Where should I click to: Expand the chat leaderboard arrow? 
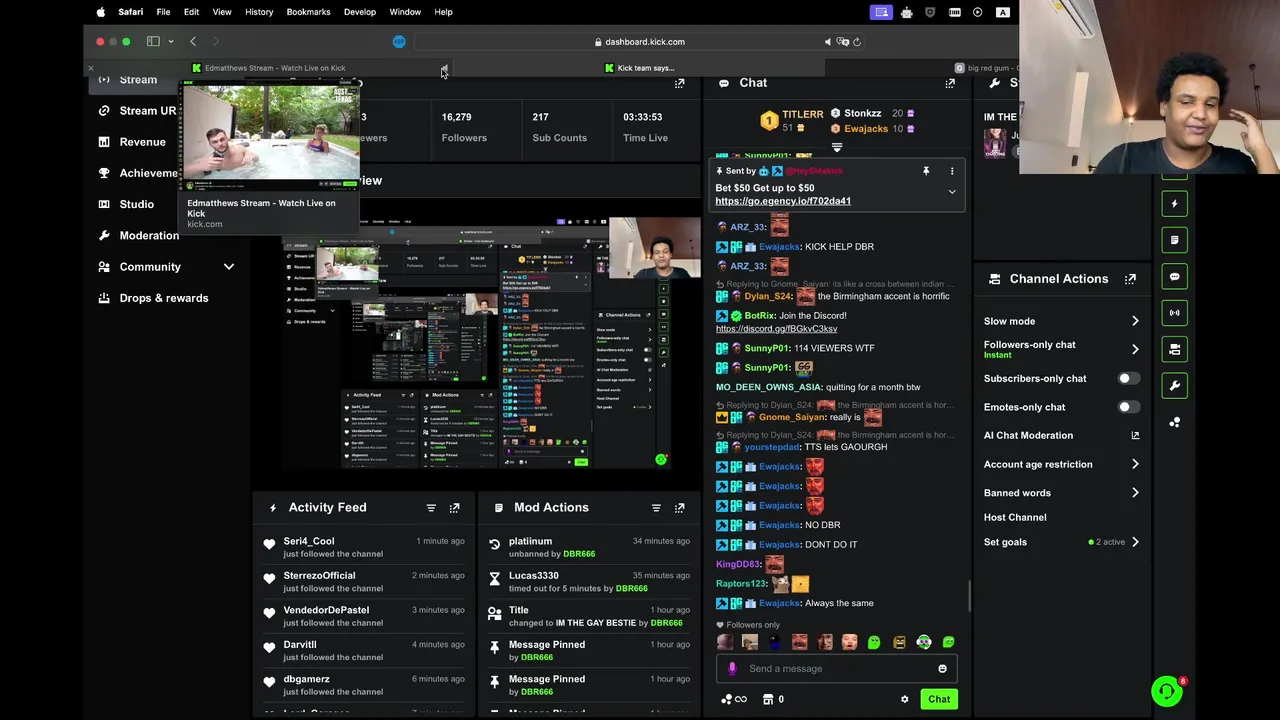point(837,147)
